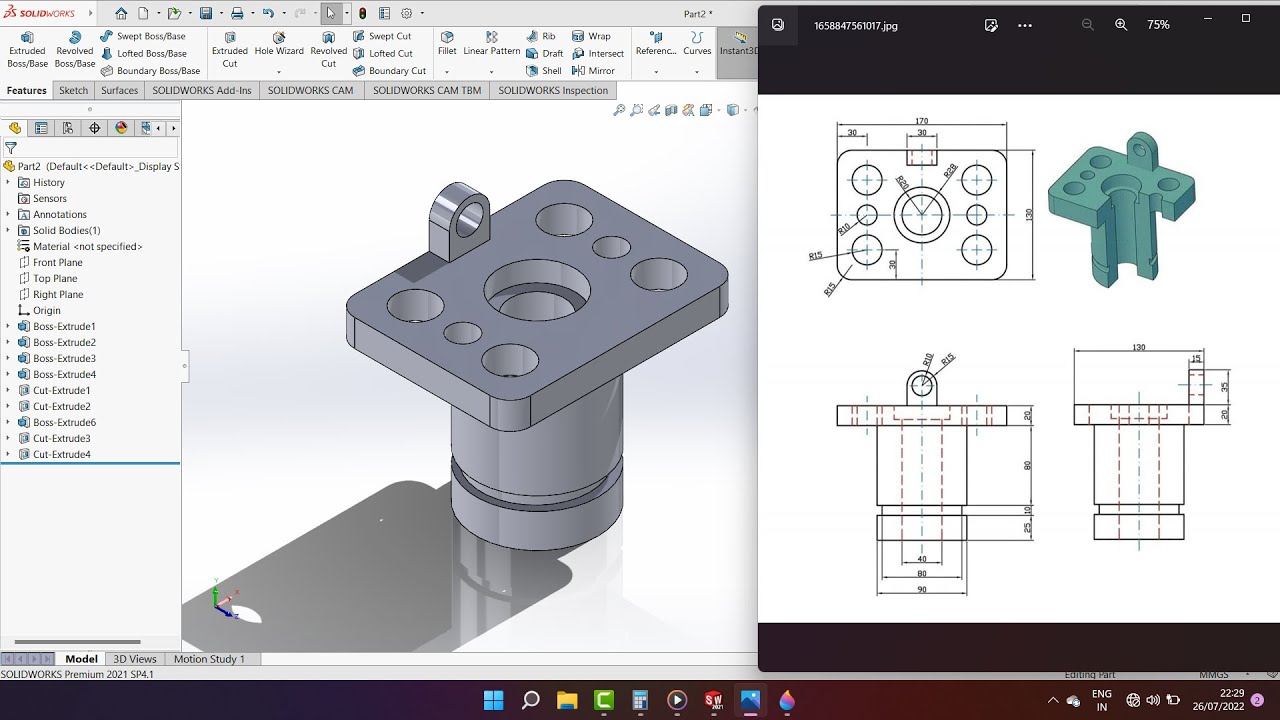Expand the Fillet dropdown arrow
The height and width of the screenshot is (720, 1280).
click(447, 71)
